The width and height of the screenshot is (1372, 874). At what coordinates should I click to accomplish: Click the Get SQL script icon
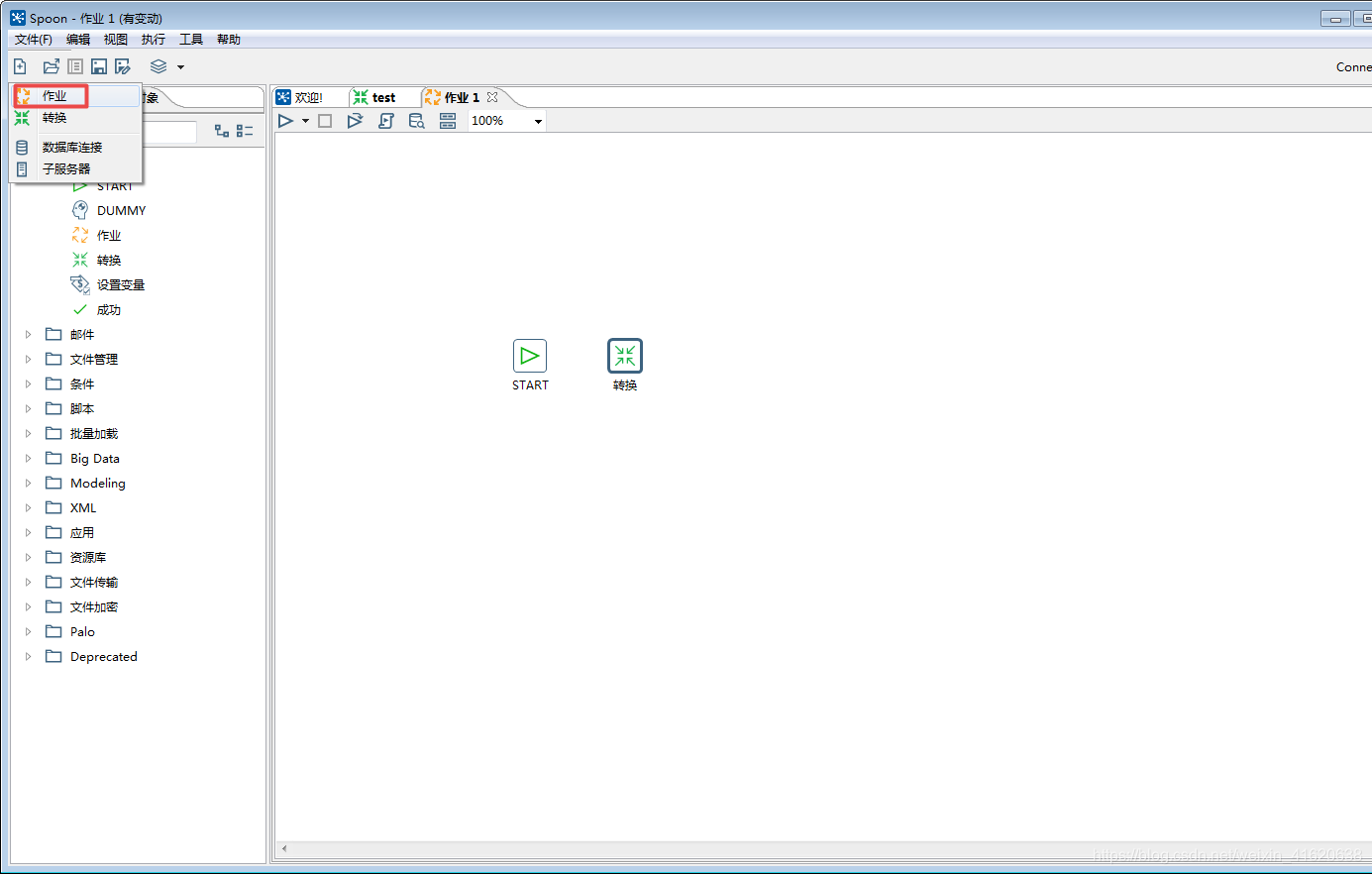[x=386, y=121]
